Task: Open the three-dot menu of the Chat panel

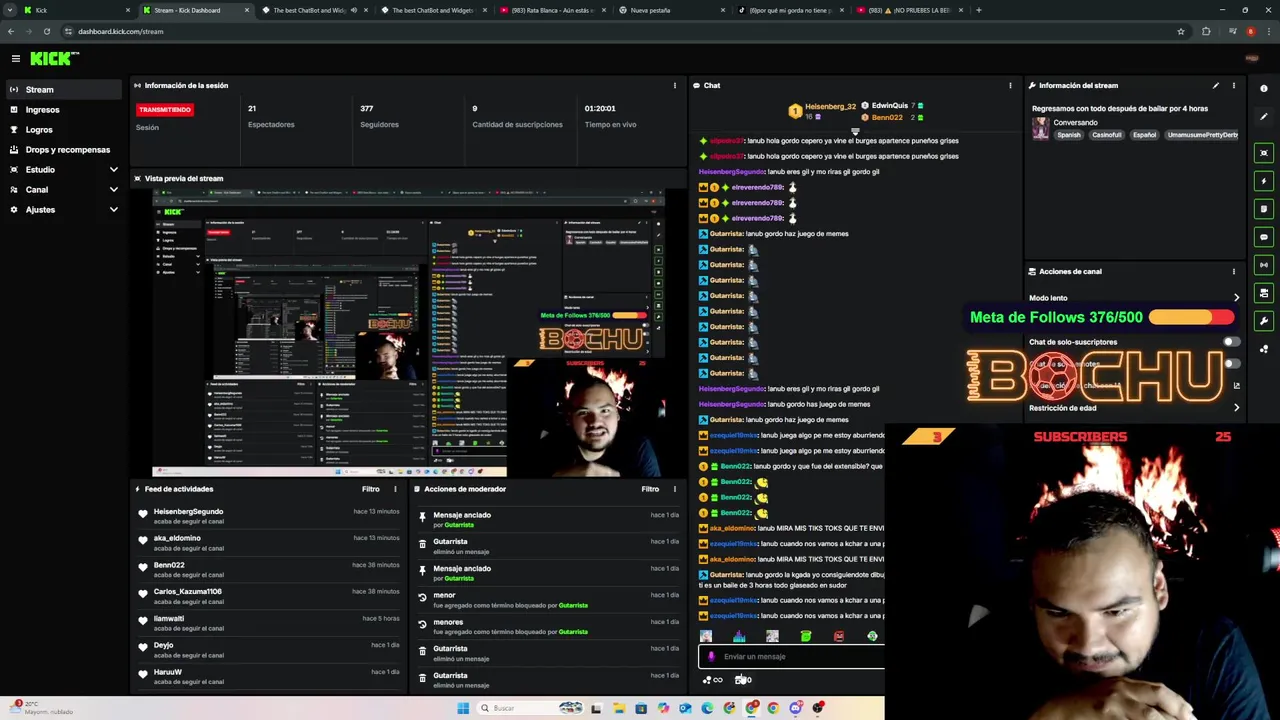Action: click(x=1010, y=86)
